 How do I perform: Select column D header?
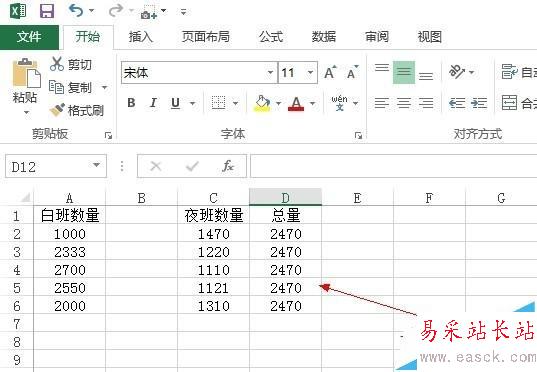point(285,198)
